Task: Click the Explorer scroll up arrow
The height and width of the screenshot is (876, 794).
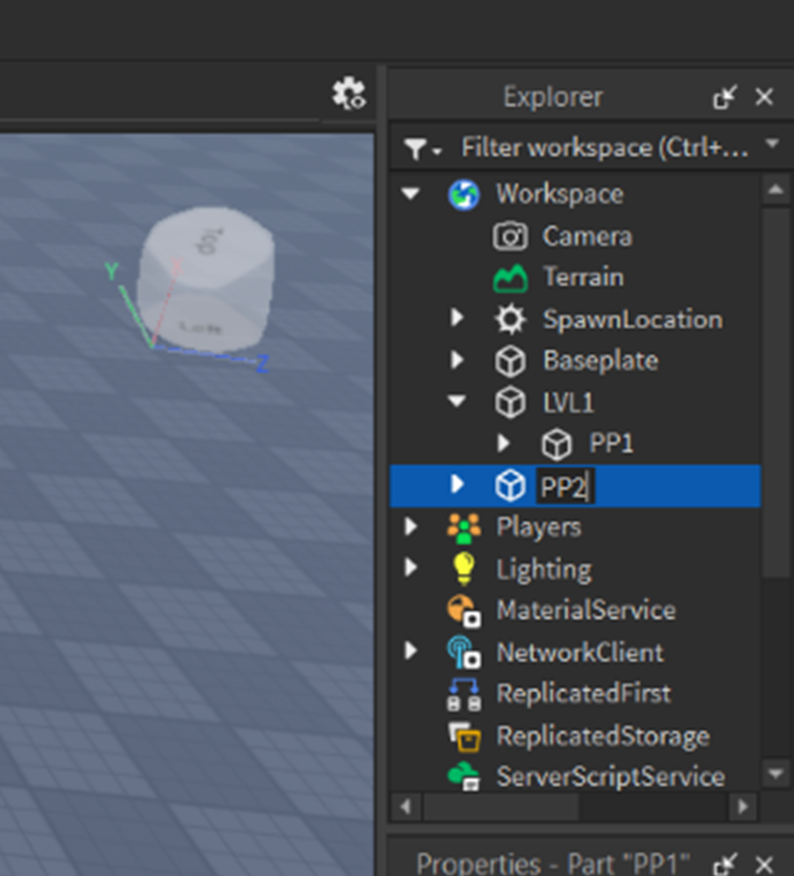Action: point(775,190)
